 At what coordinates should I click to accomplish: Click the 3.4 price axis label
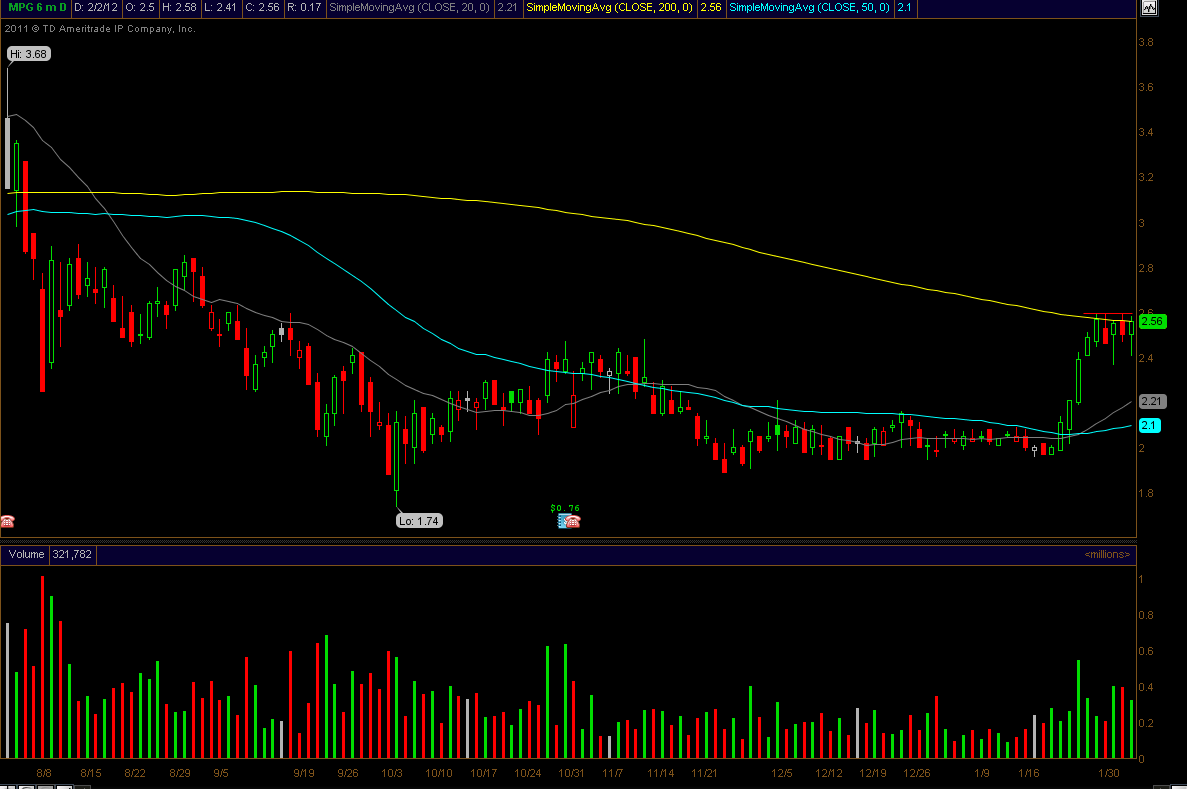point(1146,133)
